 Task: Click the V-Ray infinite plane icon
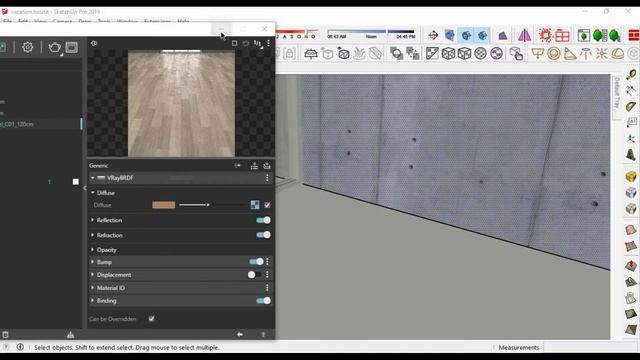click(311, 53)
